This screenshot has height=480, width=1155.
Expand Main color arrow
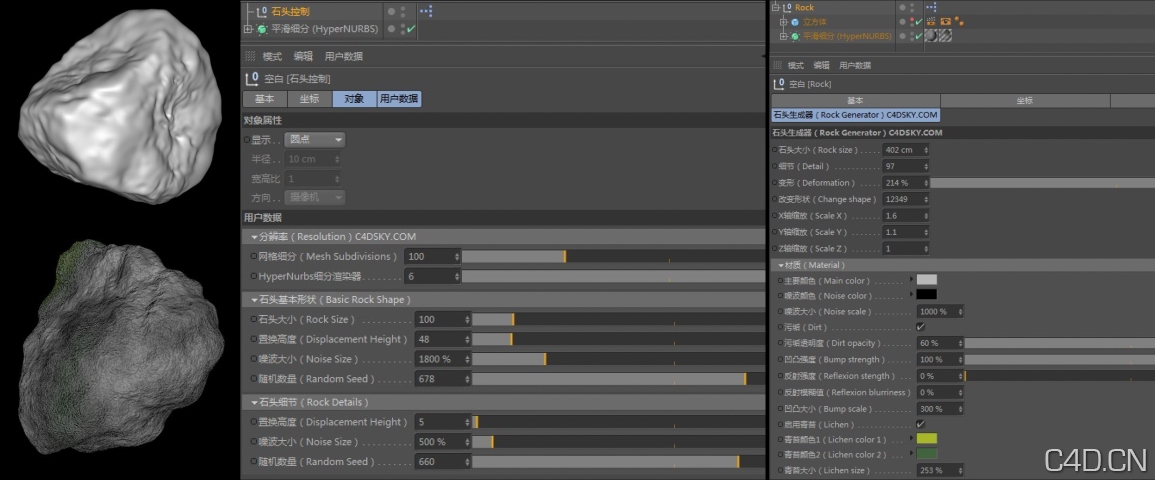tap(912, 280)
